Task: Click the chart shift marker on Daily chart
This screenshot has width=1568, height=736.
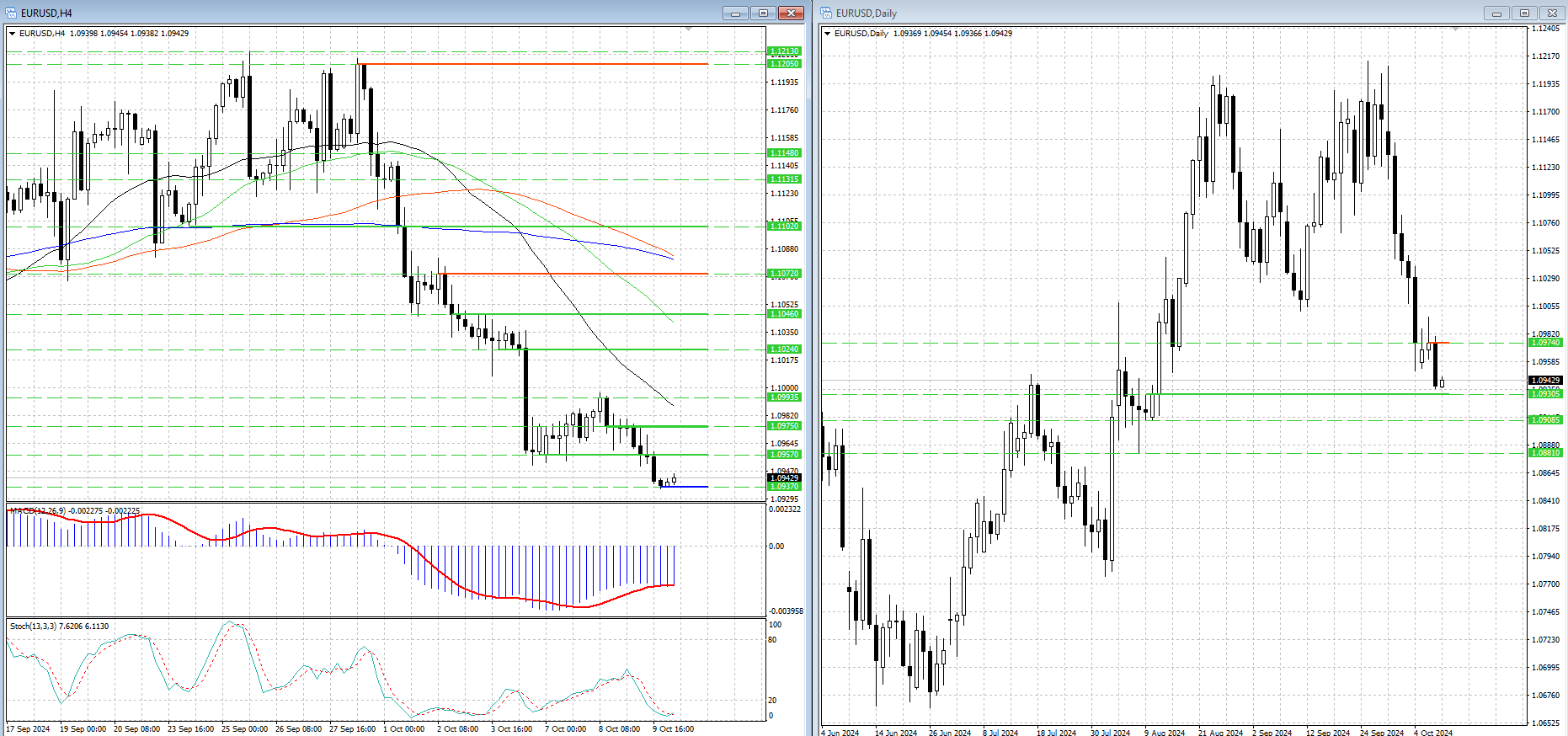Action: tap(1456, 29)
